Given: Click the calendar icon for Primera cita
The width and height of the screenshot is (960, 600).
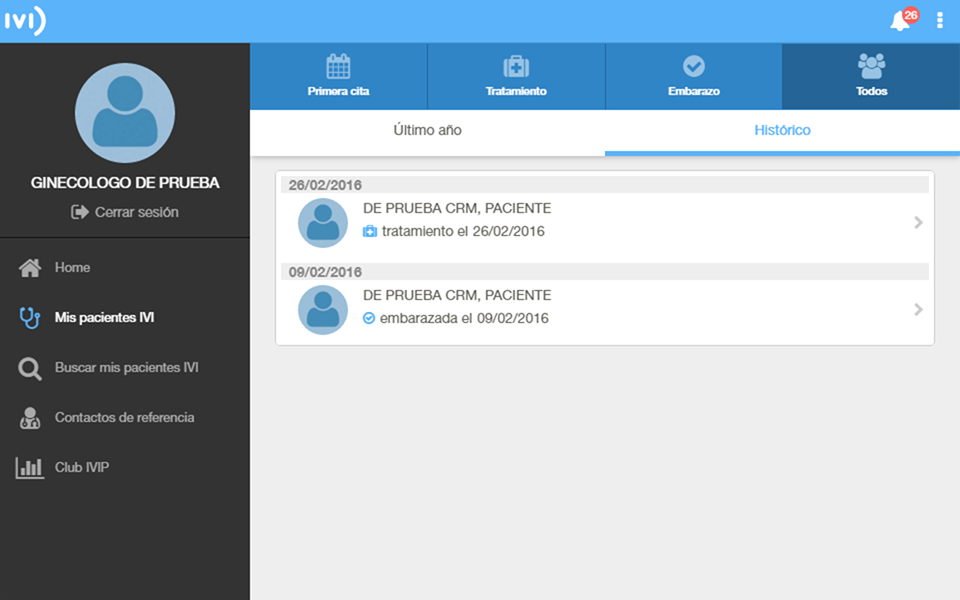Looking at the screenshot, I should pos(338,66).
